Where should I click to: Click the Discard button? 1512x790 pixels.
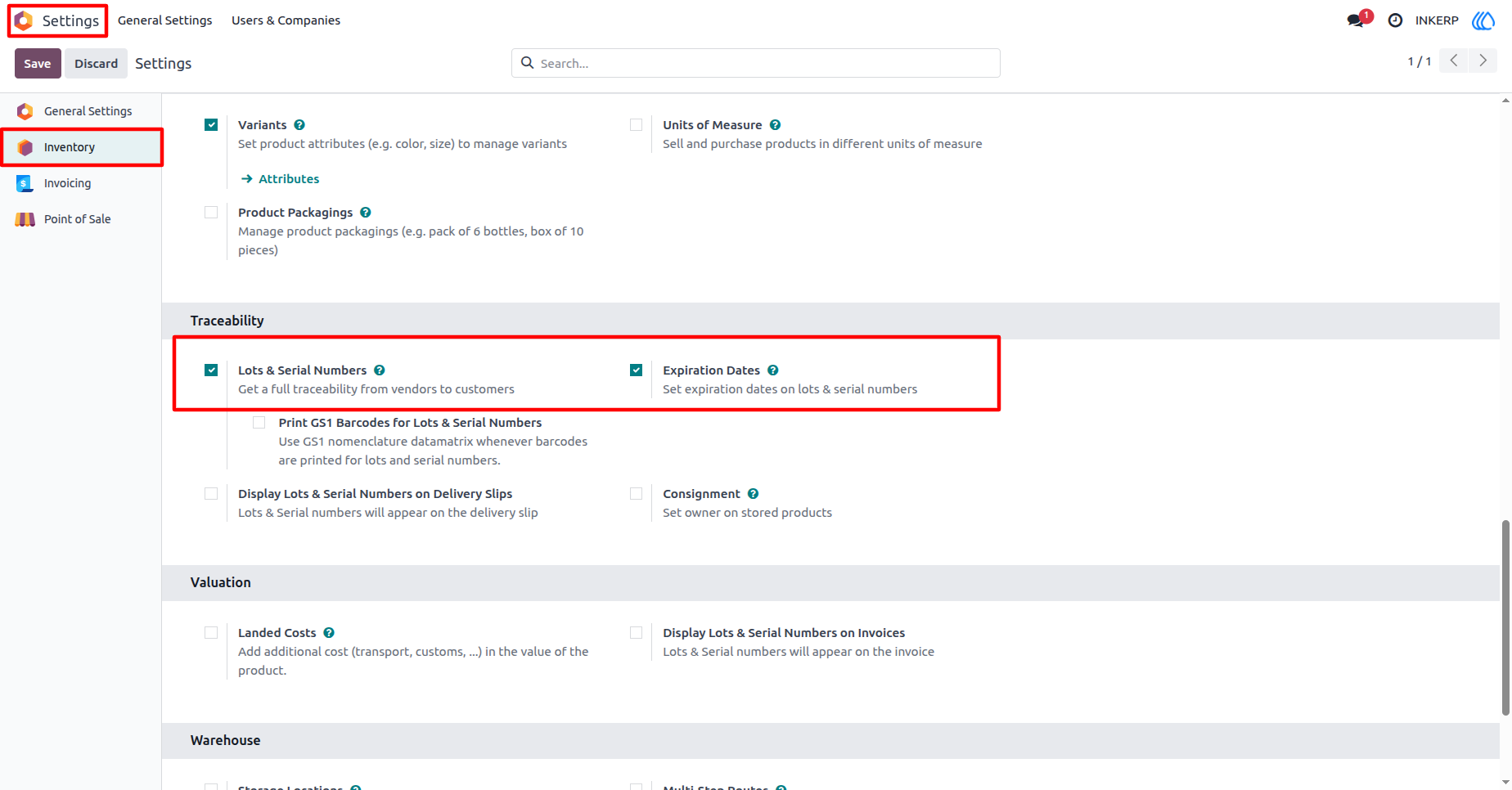pos(97,64)
